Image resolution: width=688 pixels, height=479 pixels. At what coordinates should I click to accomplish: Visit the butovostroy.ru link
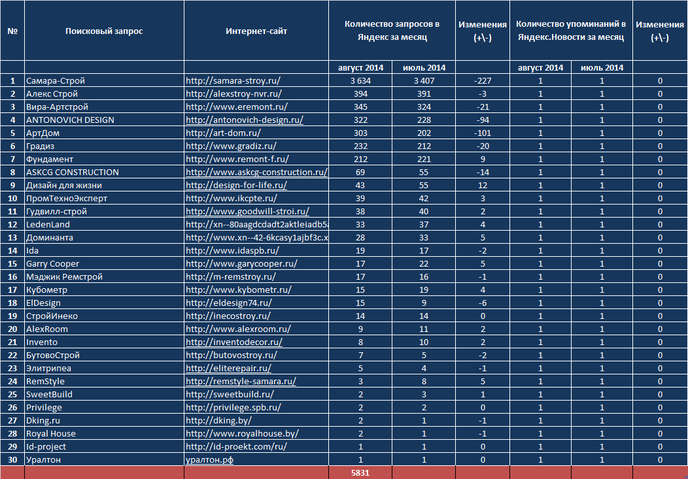click(x=232, y=355)
